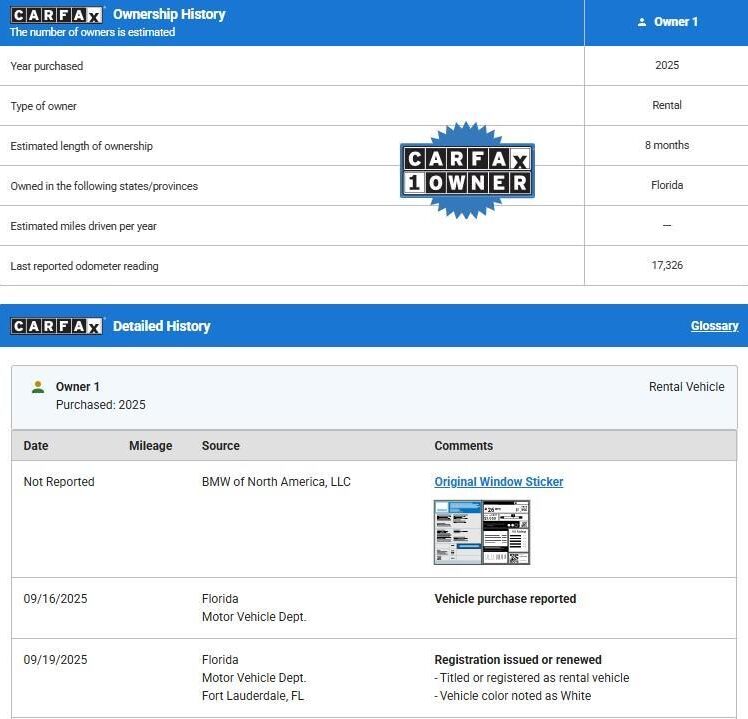Screen dimensions: 748x719
Task: Click the 'Rental Vehicle' label
Action: pos(686,387)
